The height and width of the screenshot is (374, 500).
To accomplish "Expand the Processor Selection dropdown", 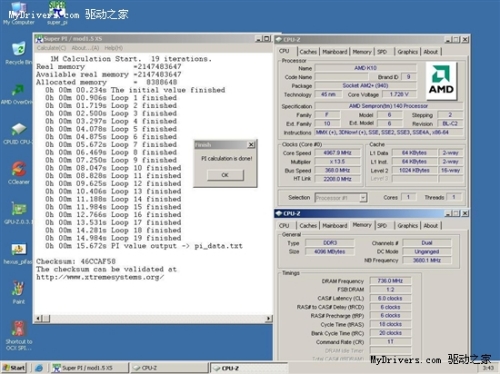I will (363, 198).
